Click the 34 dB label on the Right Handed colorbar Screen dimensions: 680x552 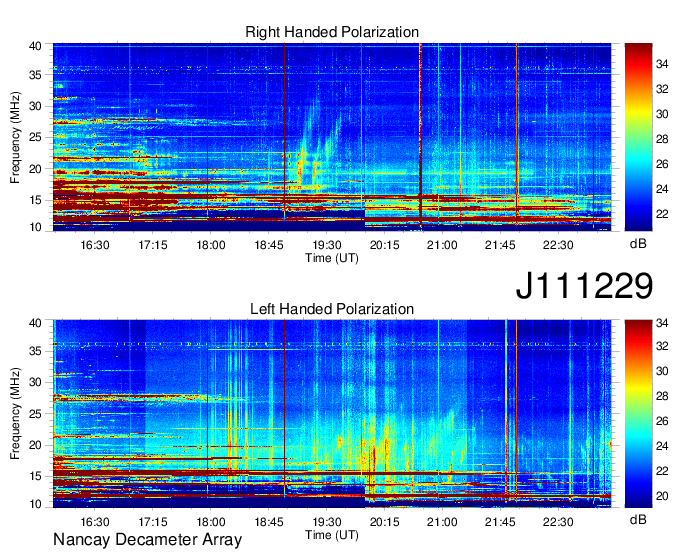point(662,64)
